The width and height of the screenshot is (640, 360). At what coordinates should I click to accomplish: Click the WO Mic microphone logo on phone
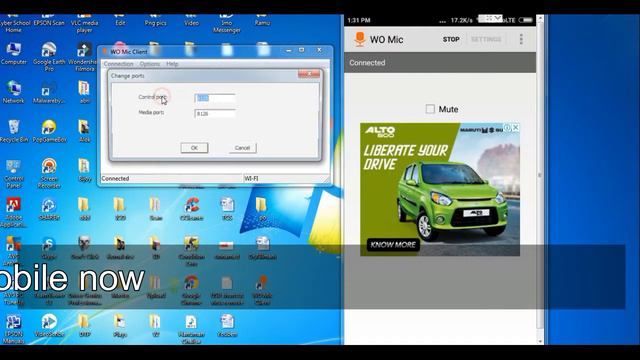point(360,39)
